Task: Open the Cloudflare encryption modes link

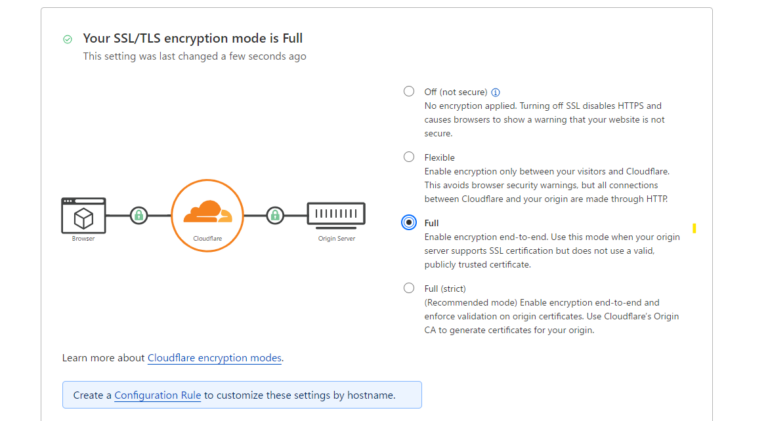Action: click(215, 358)
